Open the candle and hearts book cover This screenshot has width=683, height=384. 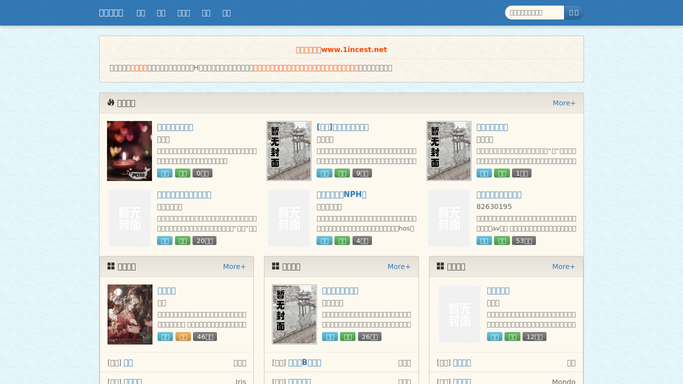click(129, 151)
